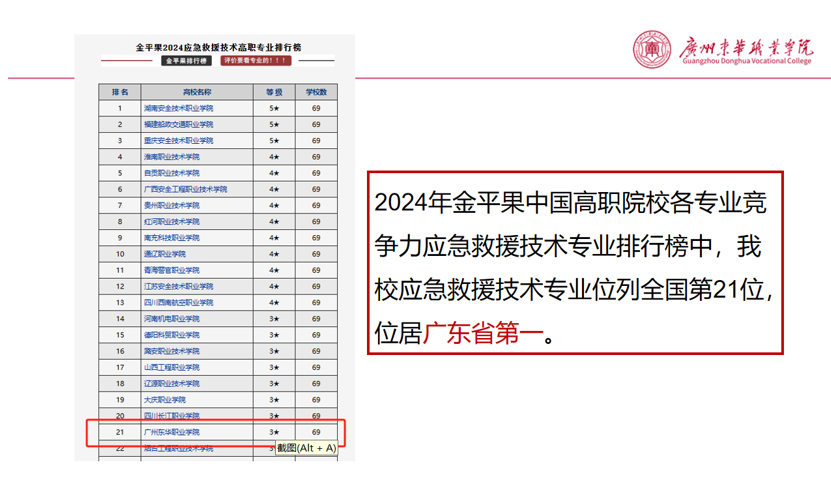
Task: Open rank 1 link 湖南安全技术职业学院
Action: coord(179,108)
